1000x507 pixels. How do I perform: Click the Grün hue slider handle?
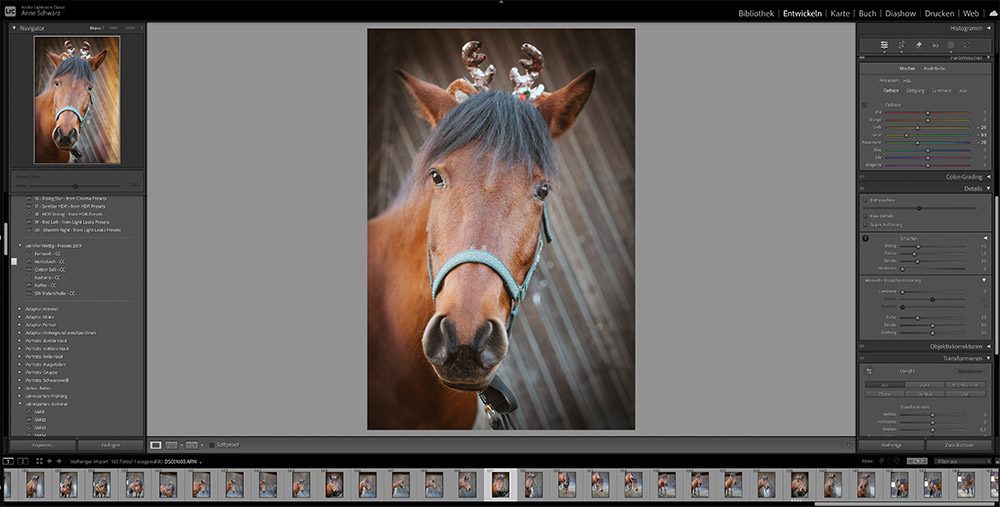[x=906, y=135]
